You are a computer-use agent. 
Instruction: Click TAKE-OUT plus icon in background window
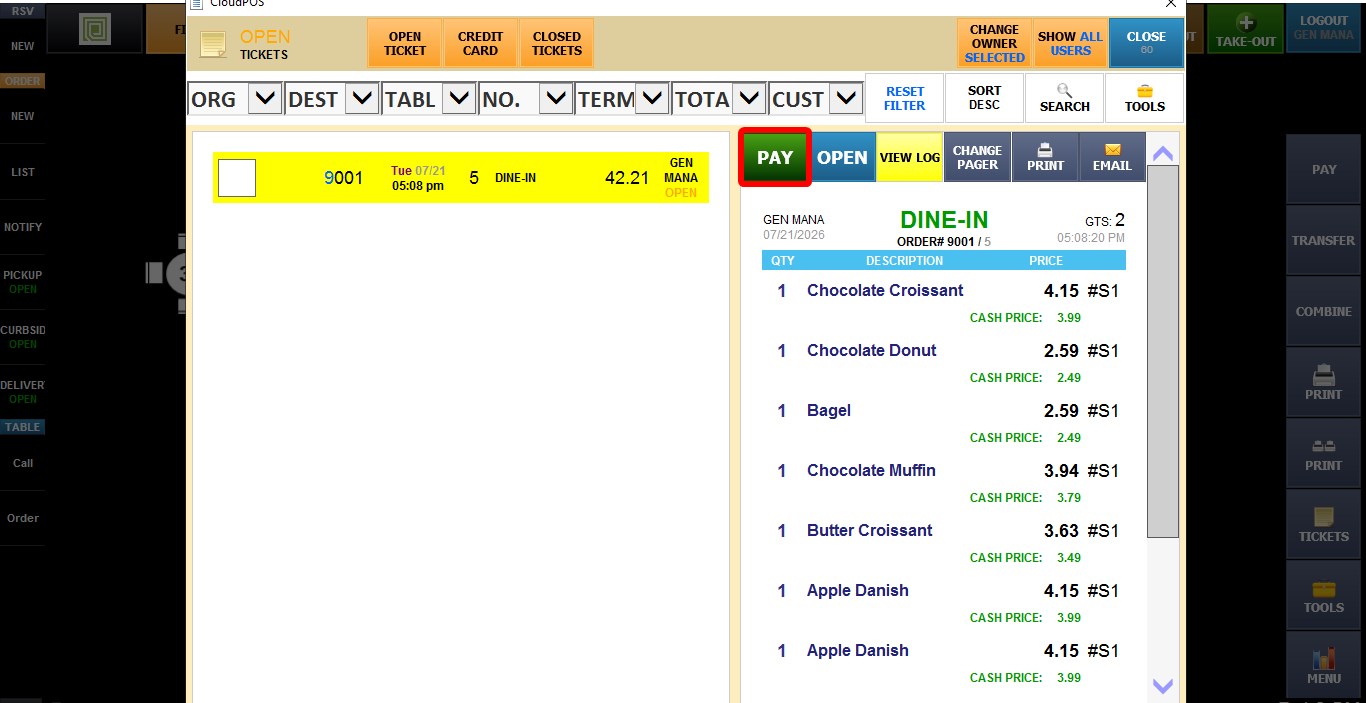pos(1245,30)
